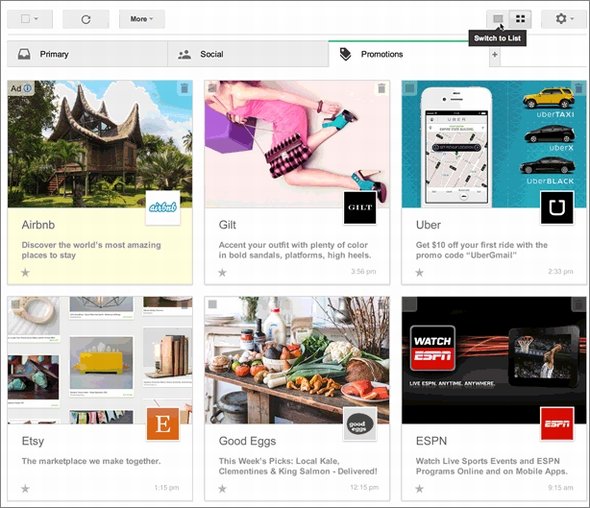Click the 3:56 pm timestamp on Gilt

pos(363,271)
